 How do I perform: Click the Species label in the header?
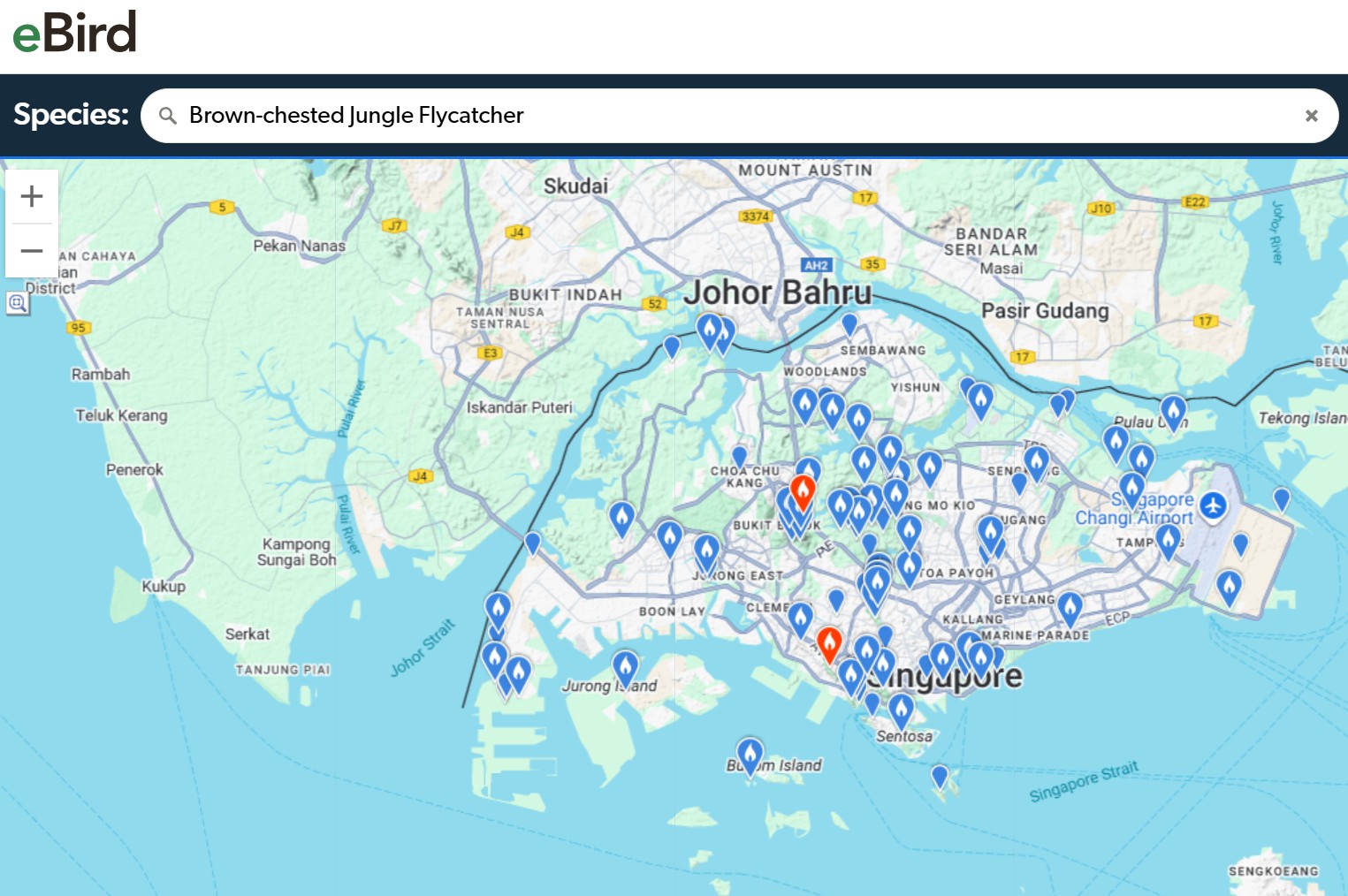[x=71, y=115]
